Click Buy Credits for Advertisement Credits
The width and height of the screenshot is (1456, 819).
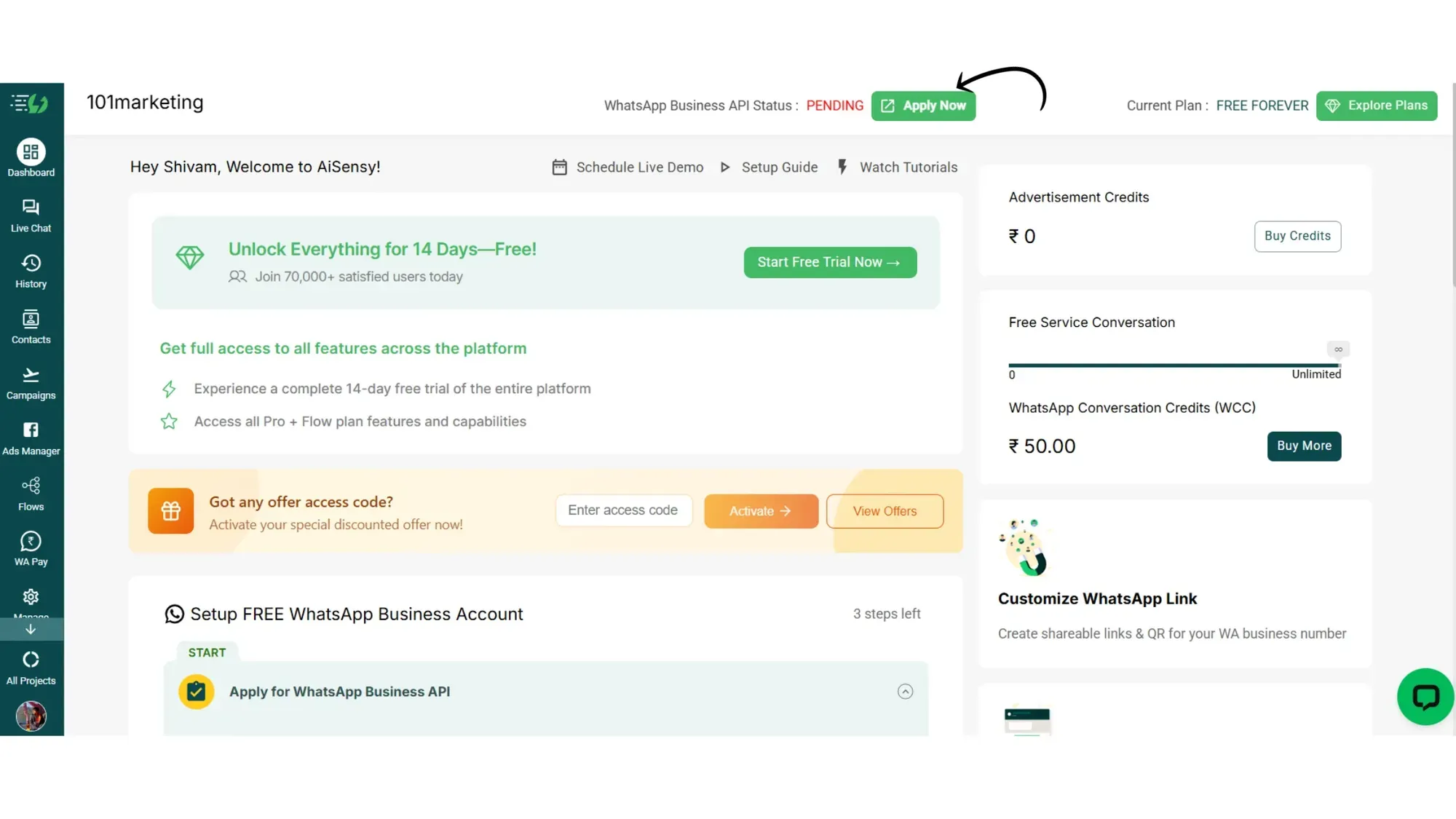(x=1297, y=236)
